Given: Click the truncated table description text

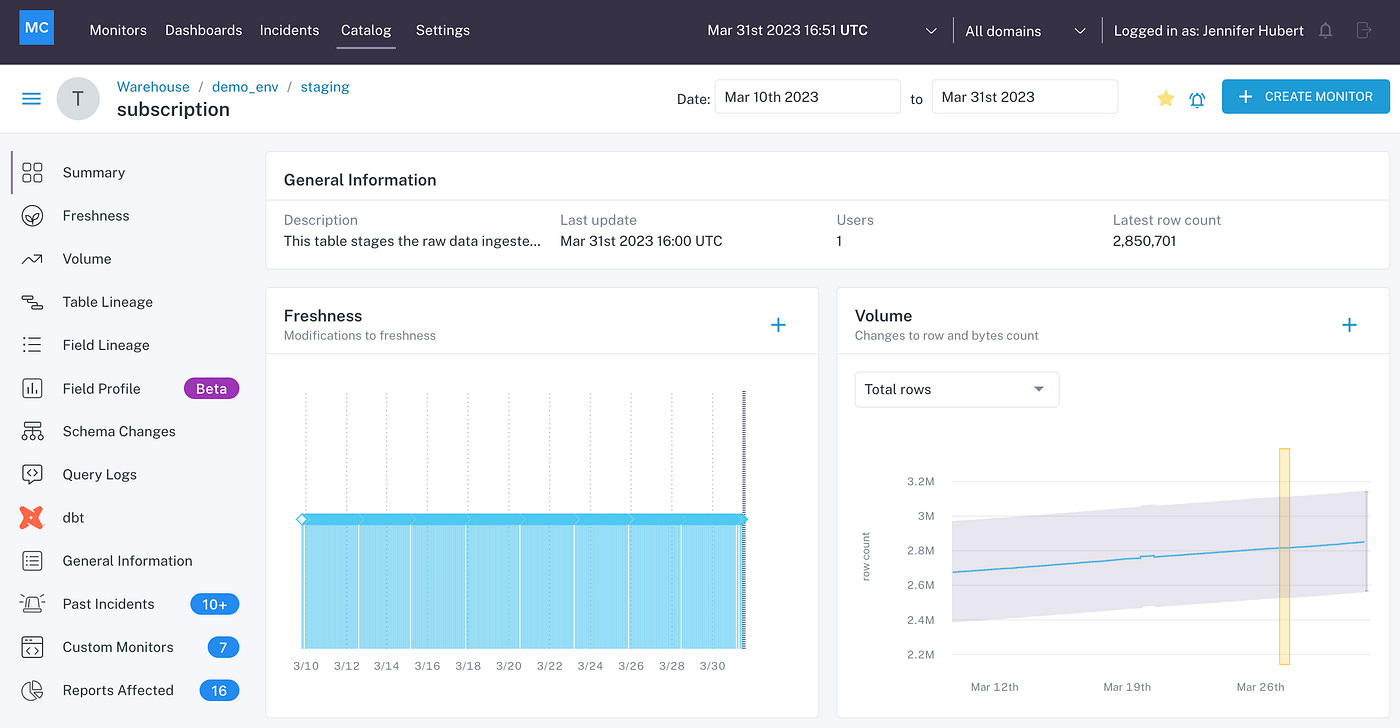Looking at the screenshot, I should click(x=412, y=241).
